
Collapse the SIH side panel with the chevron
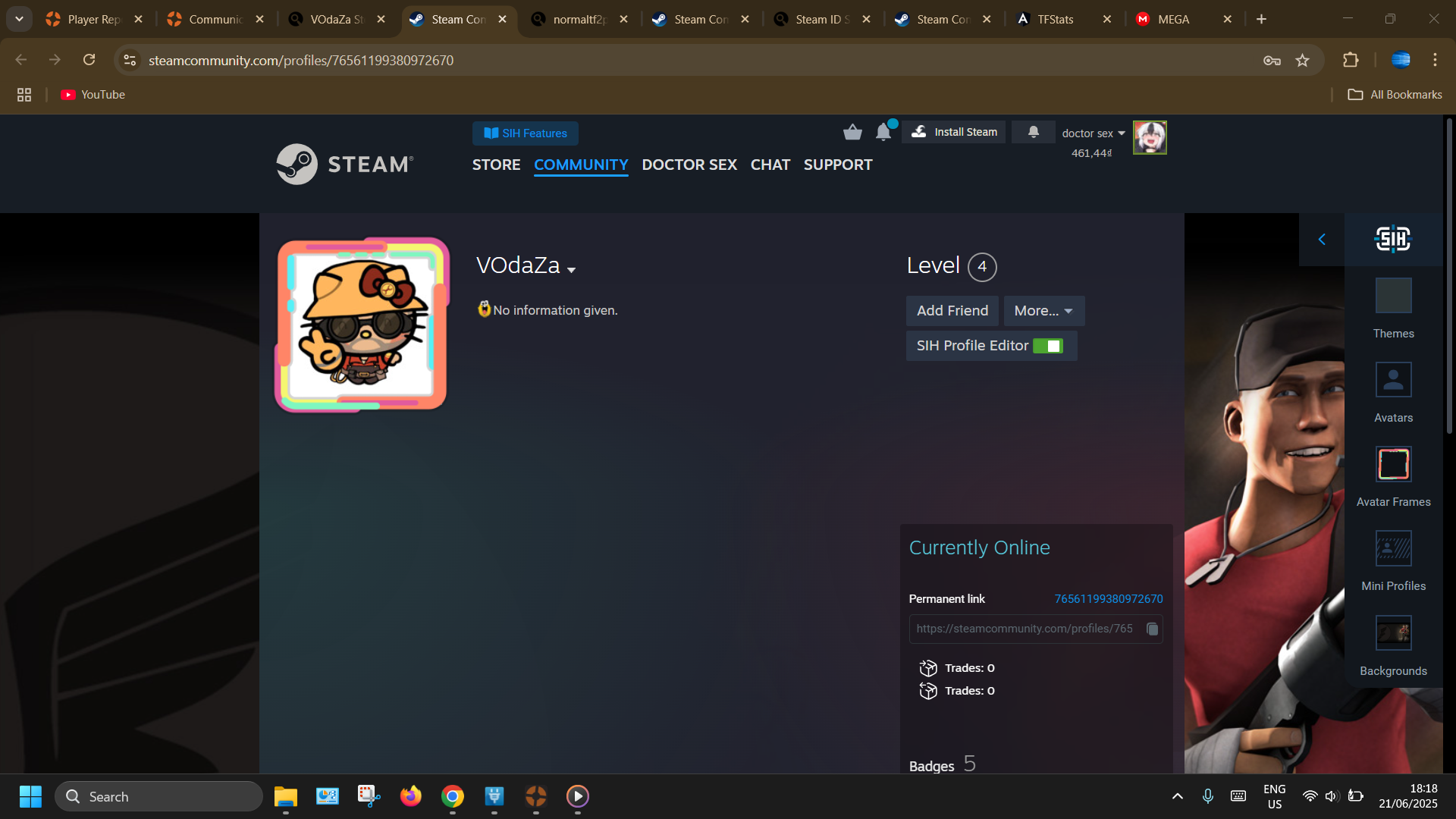coord(1322,239)
